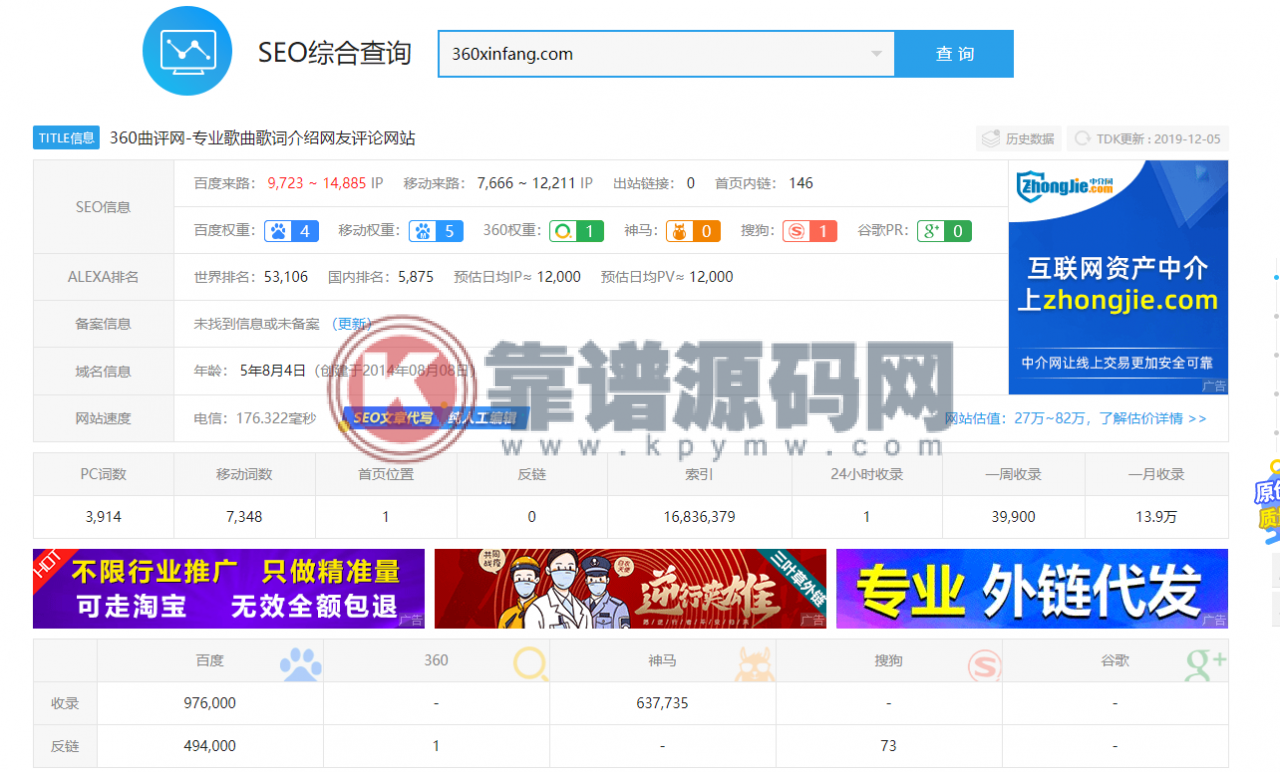Click the SEO综合查询 monitor logo icon
This screenshot has width=1280, height=772.
[187, 51]
